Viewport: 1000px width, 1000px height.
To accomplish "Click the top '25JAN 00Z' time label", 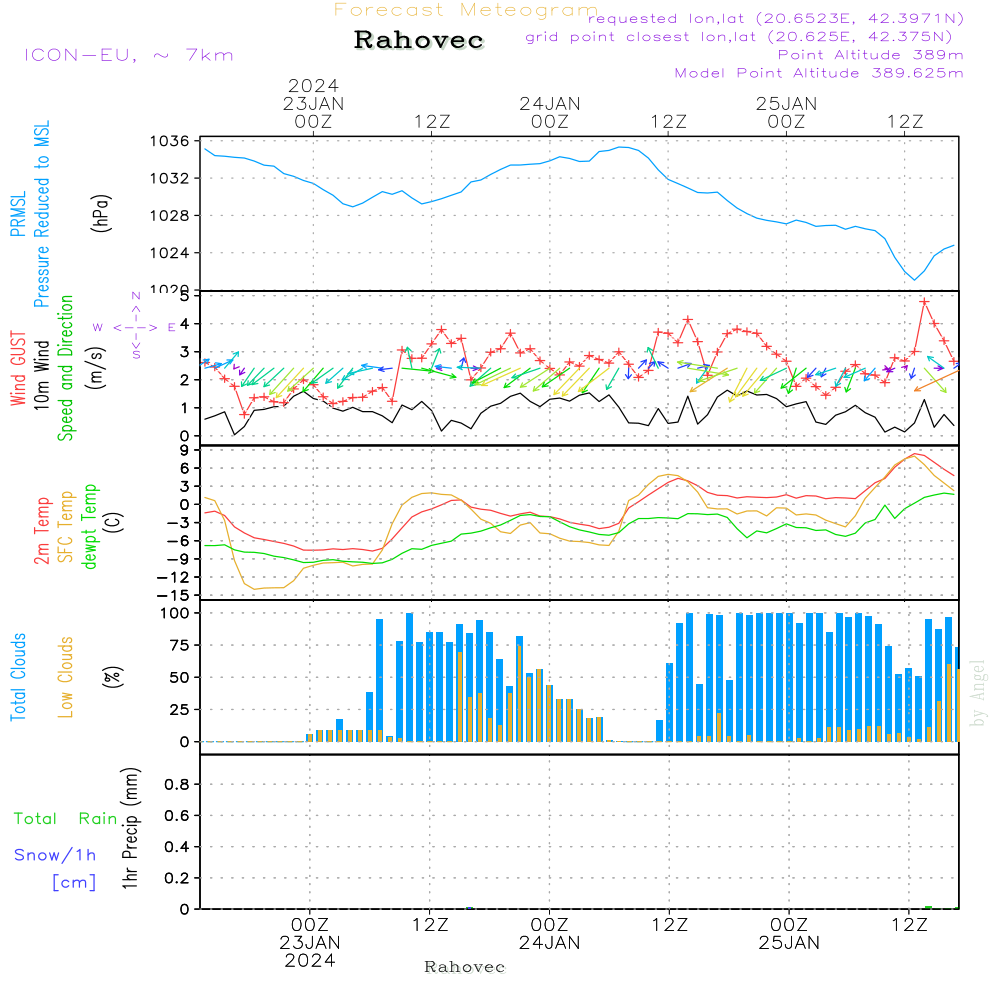I will coord(786,112).
